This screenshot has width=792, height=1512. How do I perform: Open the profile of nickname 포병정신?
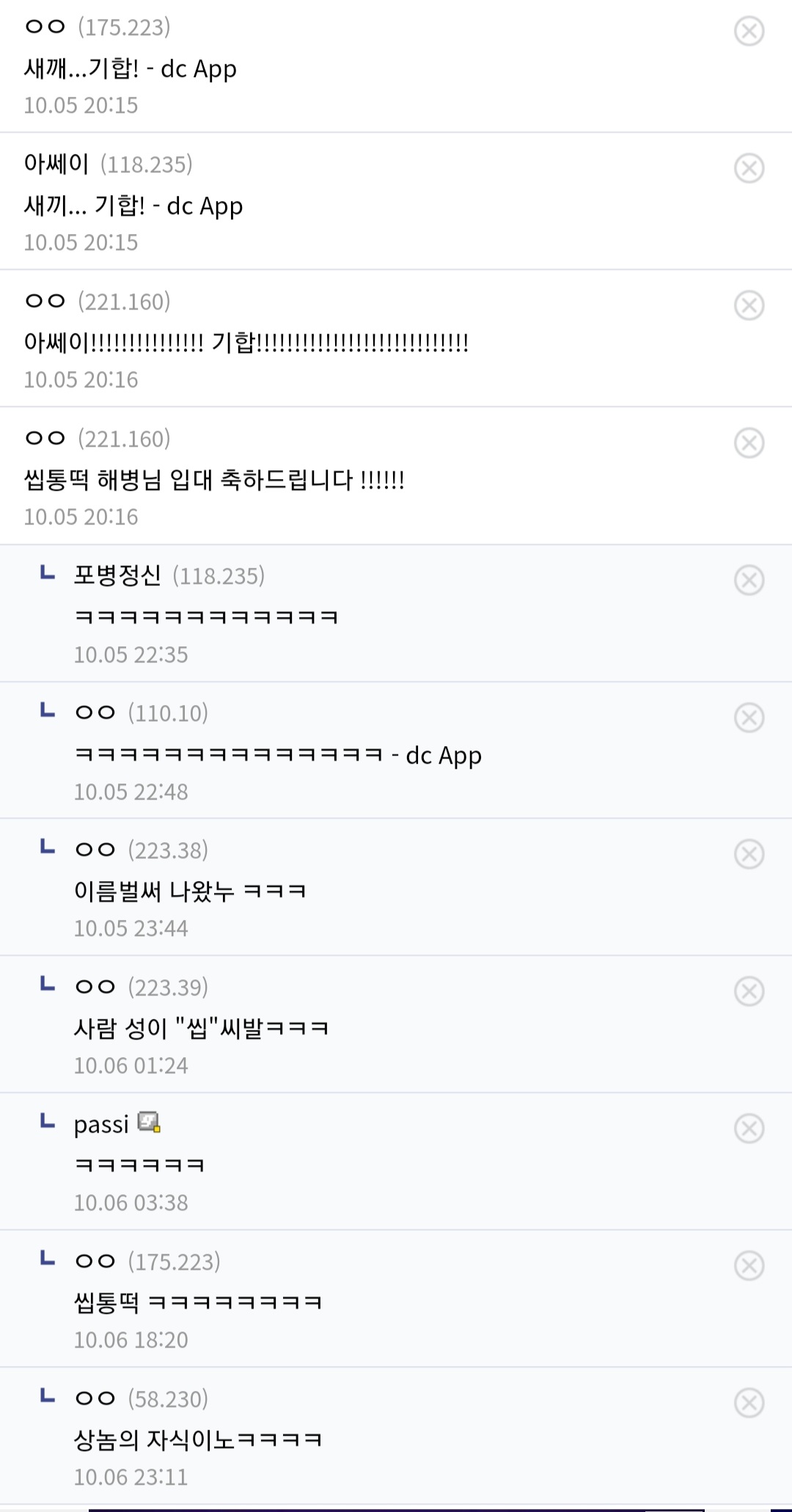(117, 575)
